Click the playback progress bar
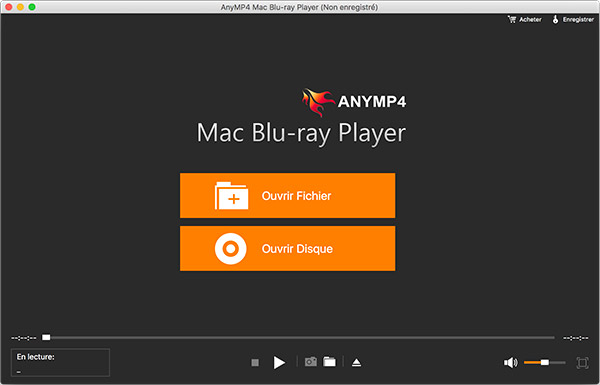This screenshot has height=385, width=600. 298,338
